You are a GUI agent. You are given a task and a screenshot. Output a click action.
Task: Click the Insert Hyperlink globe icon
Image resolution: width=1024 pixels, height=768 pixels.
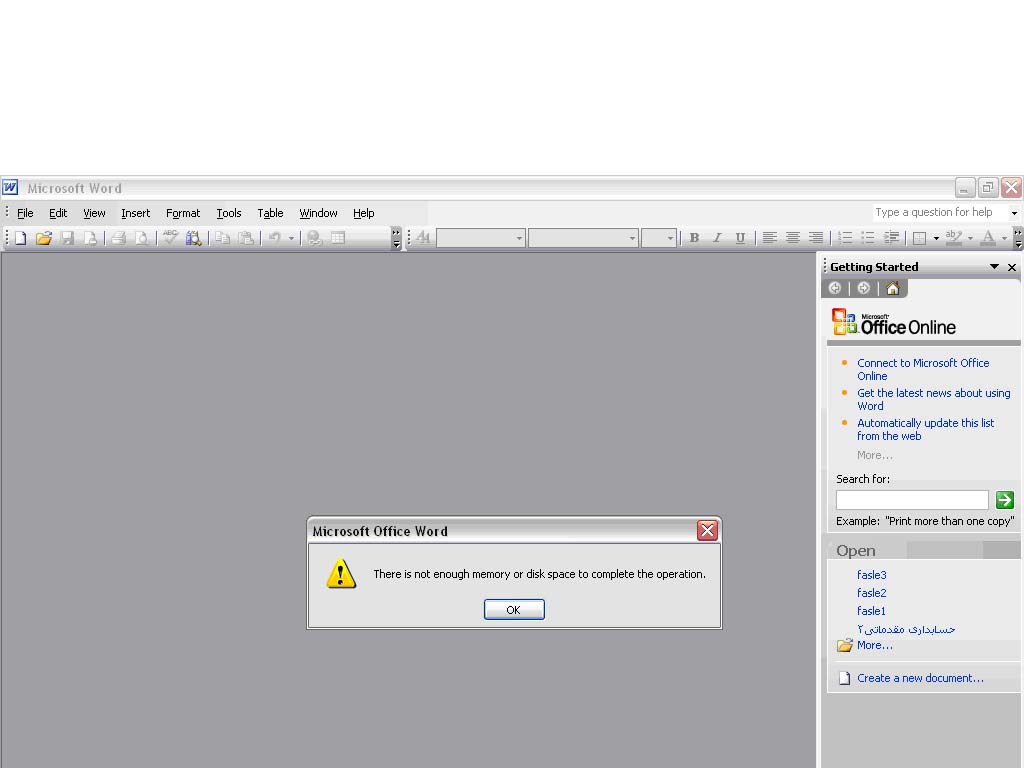[314, 238]
